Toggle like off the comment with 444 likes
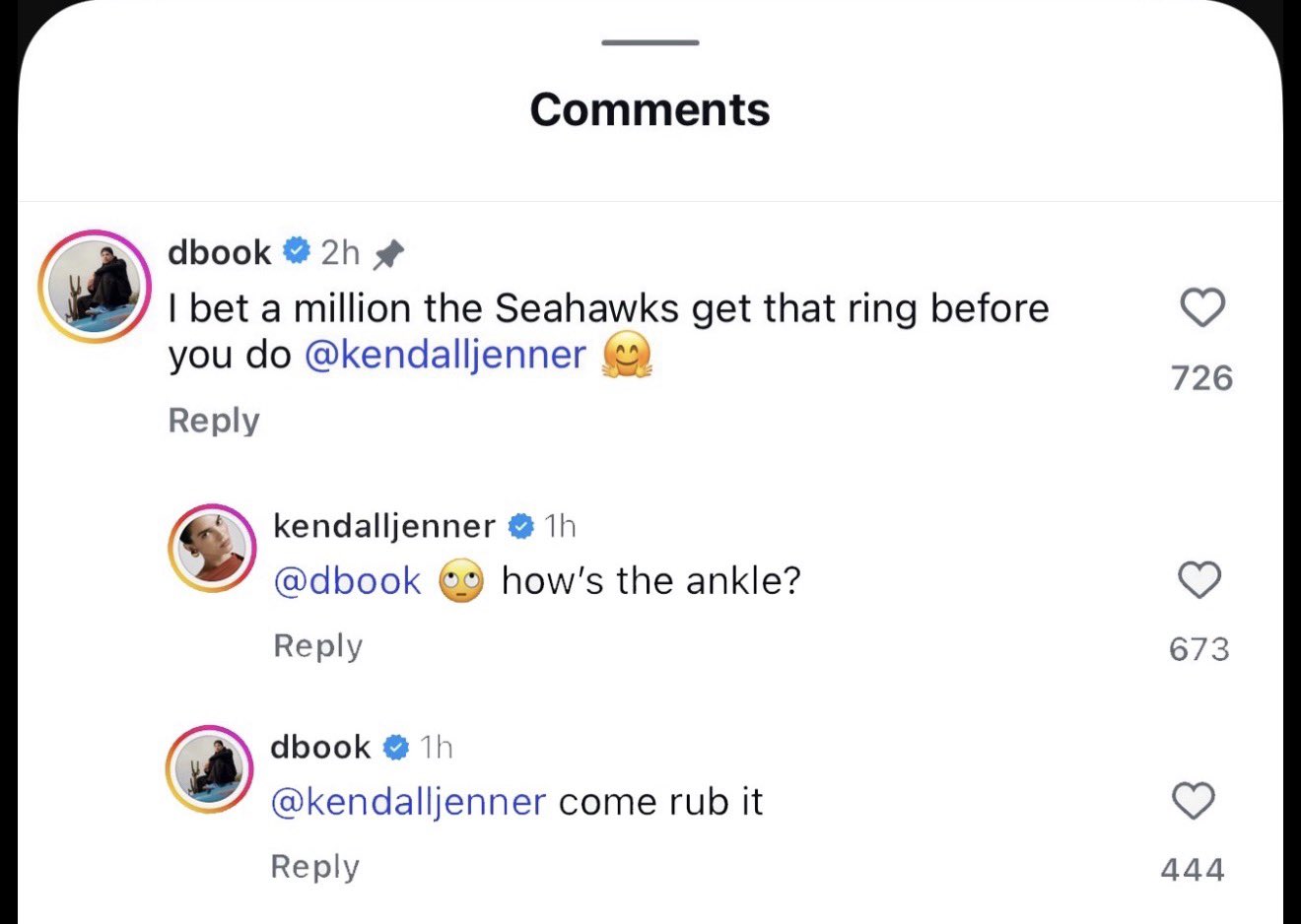The height and width of the screenshot is (924, 1301). coord(1194,802)
